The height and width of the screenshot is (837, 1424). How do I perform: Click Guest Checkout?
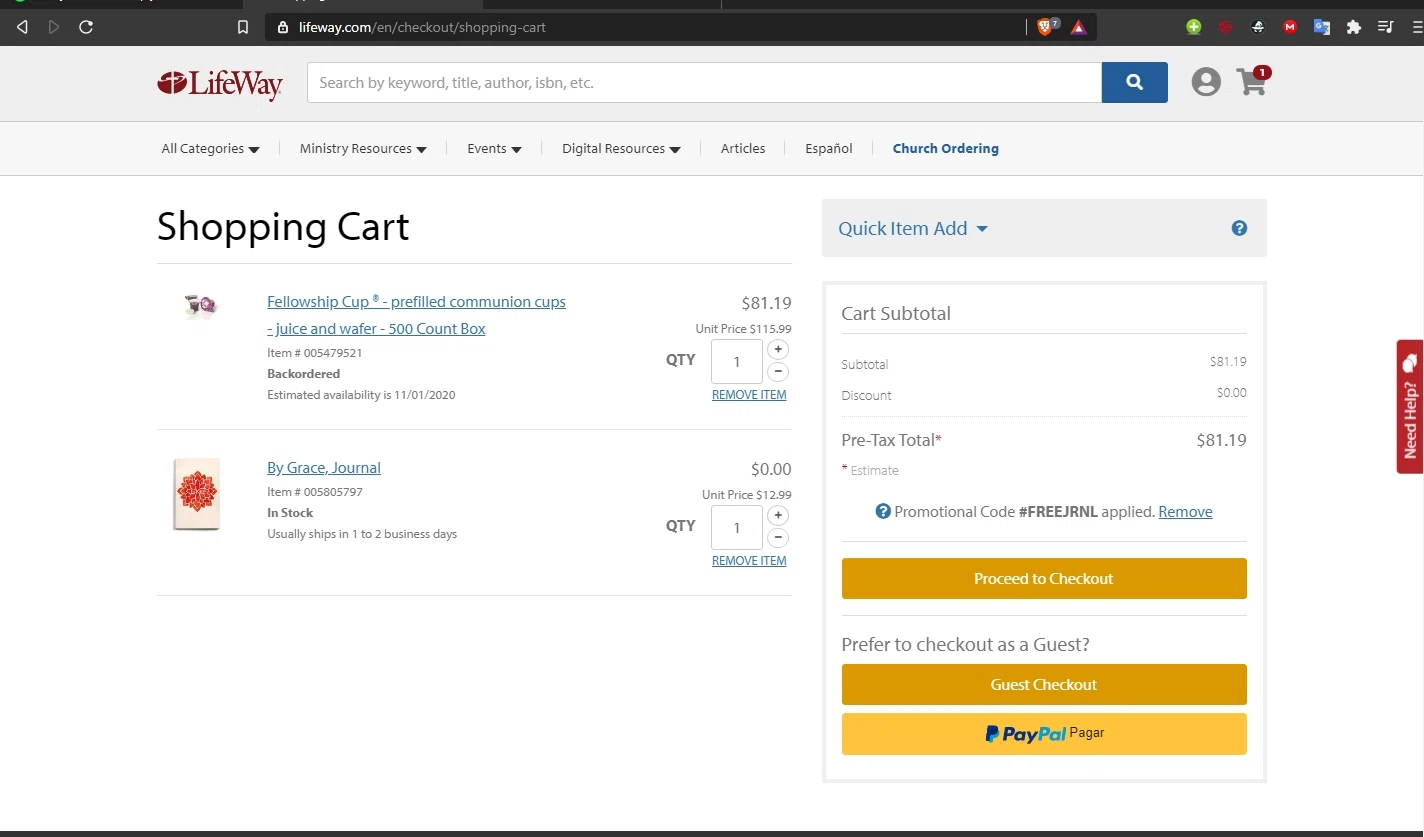pyautogui.click(x=1044, y=684)
